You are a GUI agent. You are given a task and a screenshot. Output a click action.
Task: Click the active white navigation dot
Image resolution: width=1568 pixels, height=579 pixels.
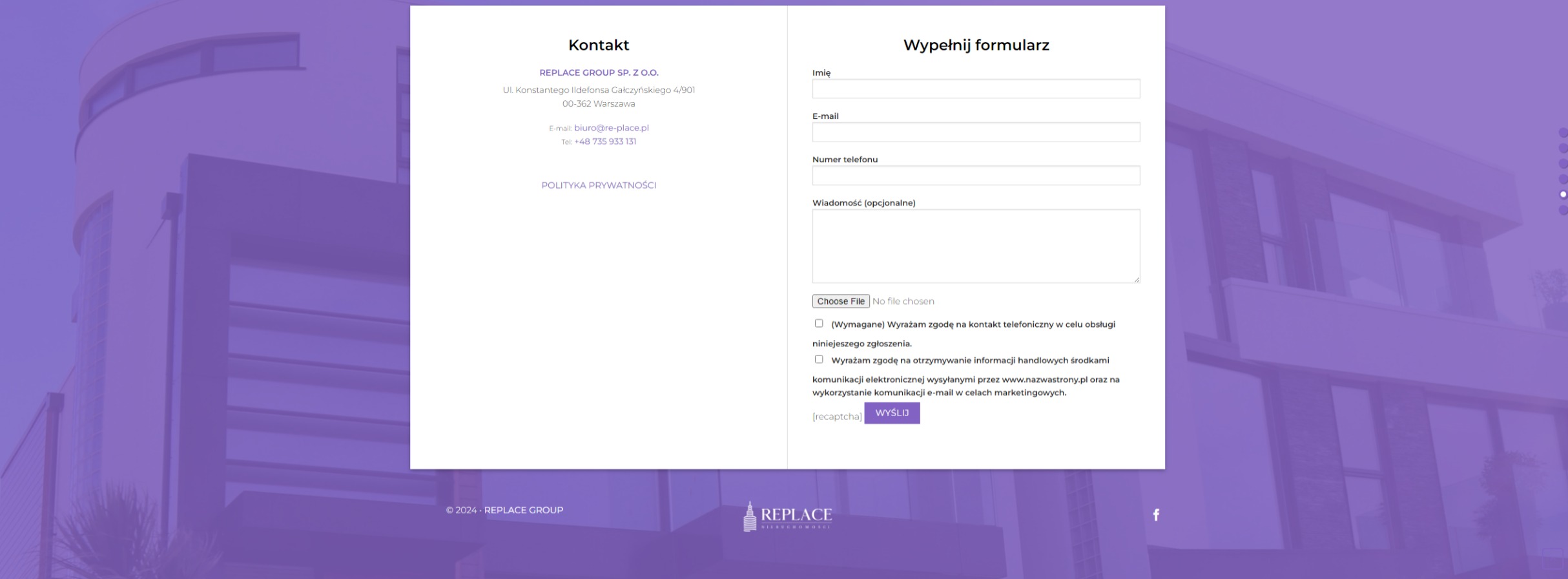point(1563,195)
